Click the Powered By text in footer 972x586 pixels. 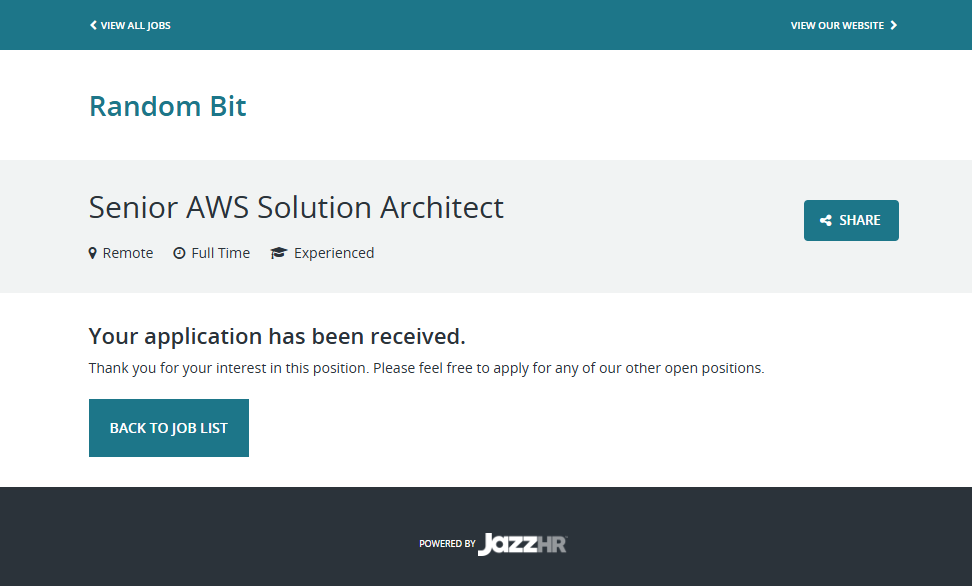point(447,544)
